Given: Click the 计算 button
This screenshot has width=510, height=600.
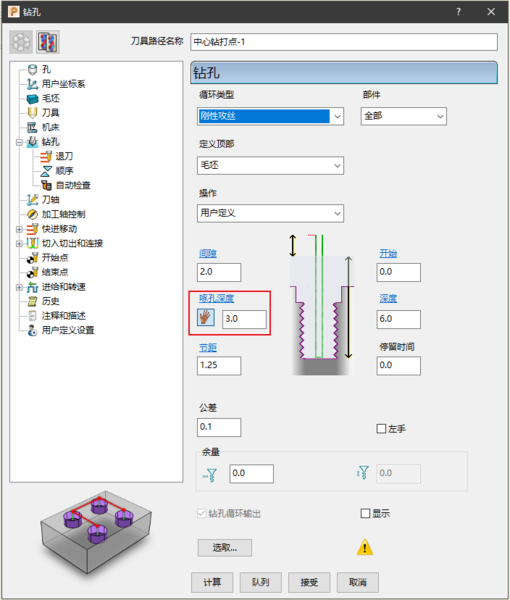Looking at the screenshot, I should point(212,582).
